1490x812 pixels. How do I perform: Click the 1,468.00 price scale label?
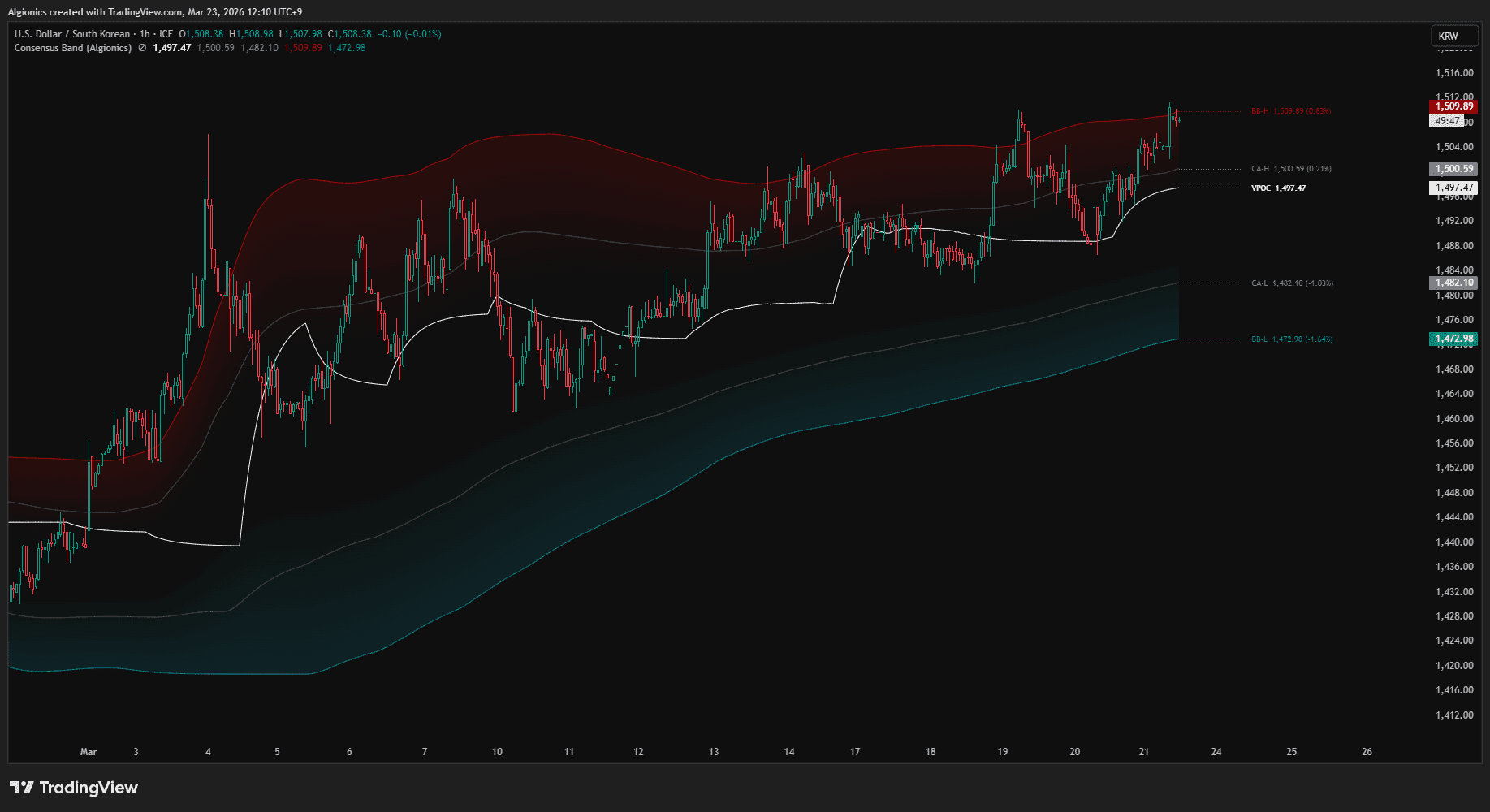coord(1454,369)
